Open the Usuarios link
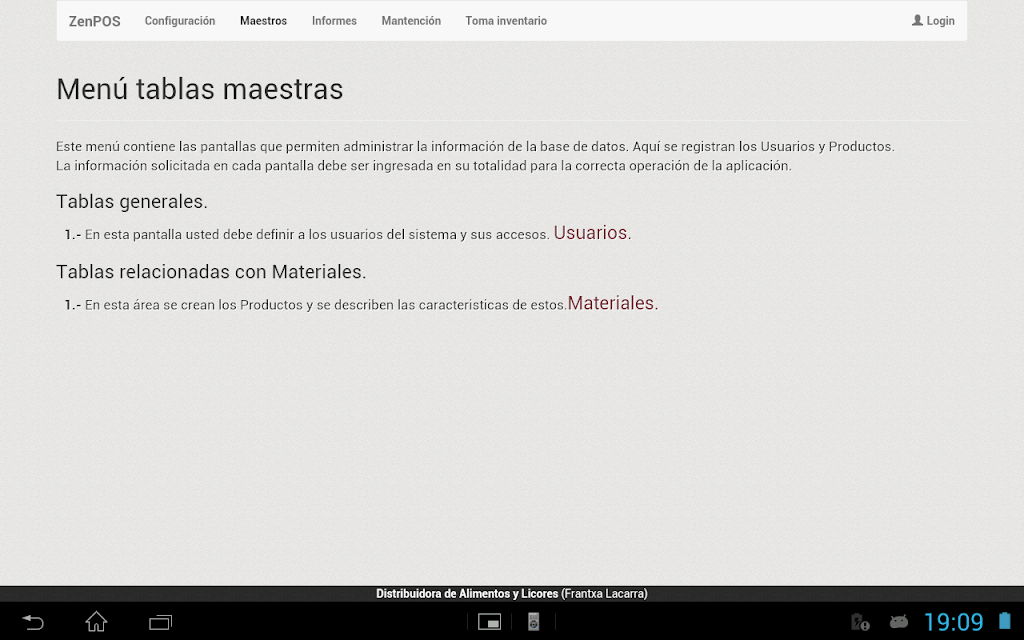The width and height of the screenshot is (1024, 640). (592, 232)
